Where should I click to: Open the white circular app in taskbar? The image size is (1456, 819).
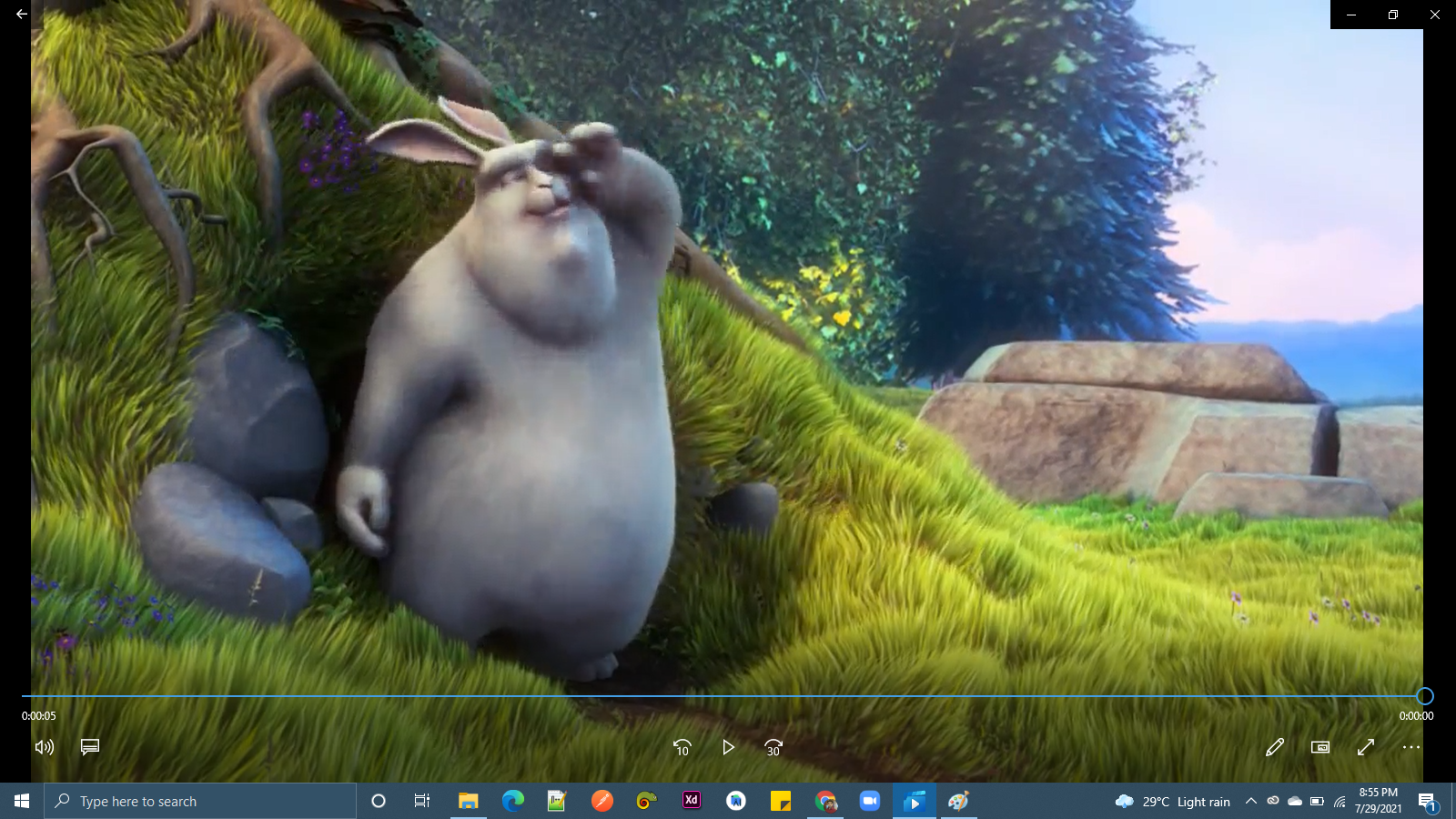pos(736,801)
